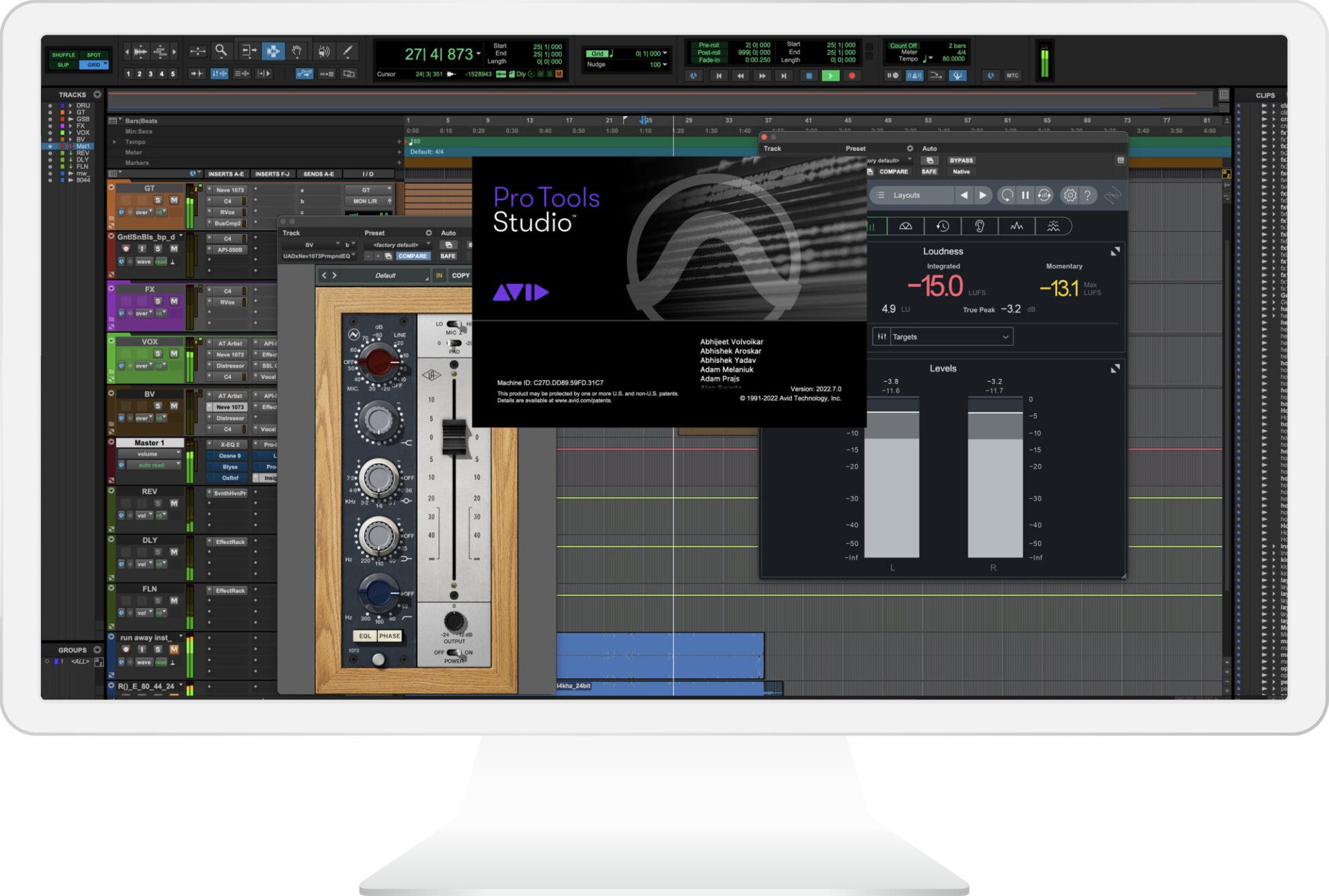Click SAFE in loudness plugin header

[x=929, y=172]
